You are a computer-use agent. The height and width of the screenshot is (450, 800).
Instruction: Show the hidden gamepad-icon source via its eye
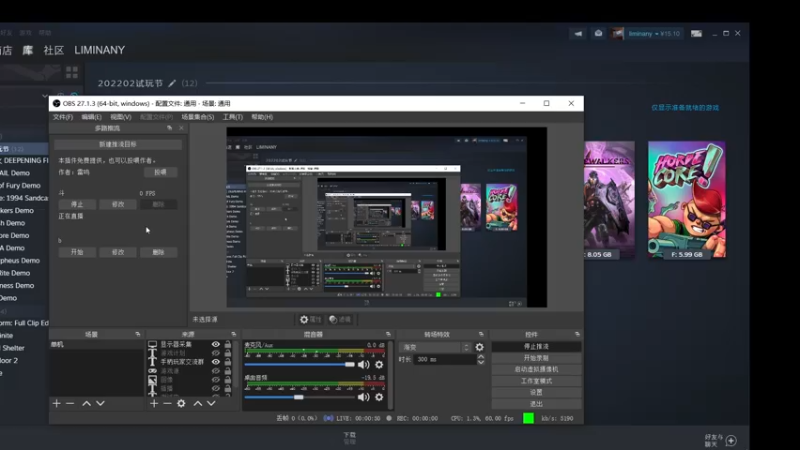tap(216, 371)
